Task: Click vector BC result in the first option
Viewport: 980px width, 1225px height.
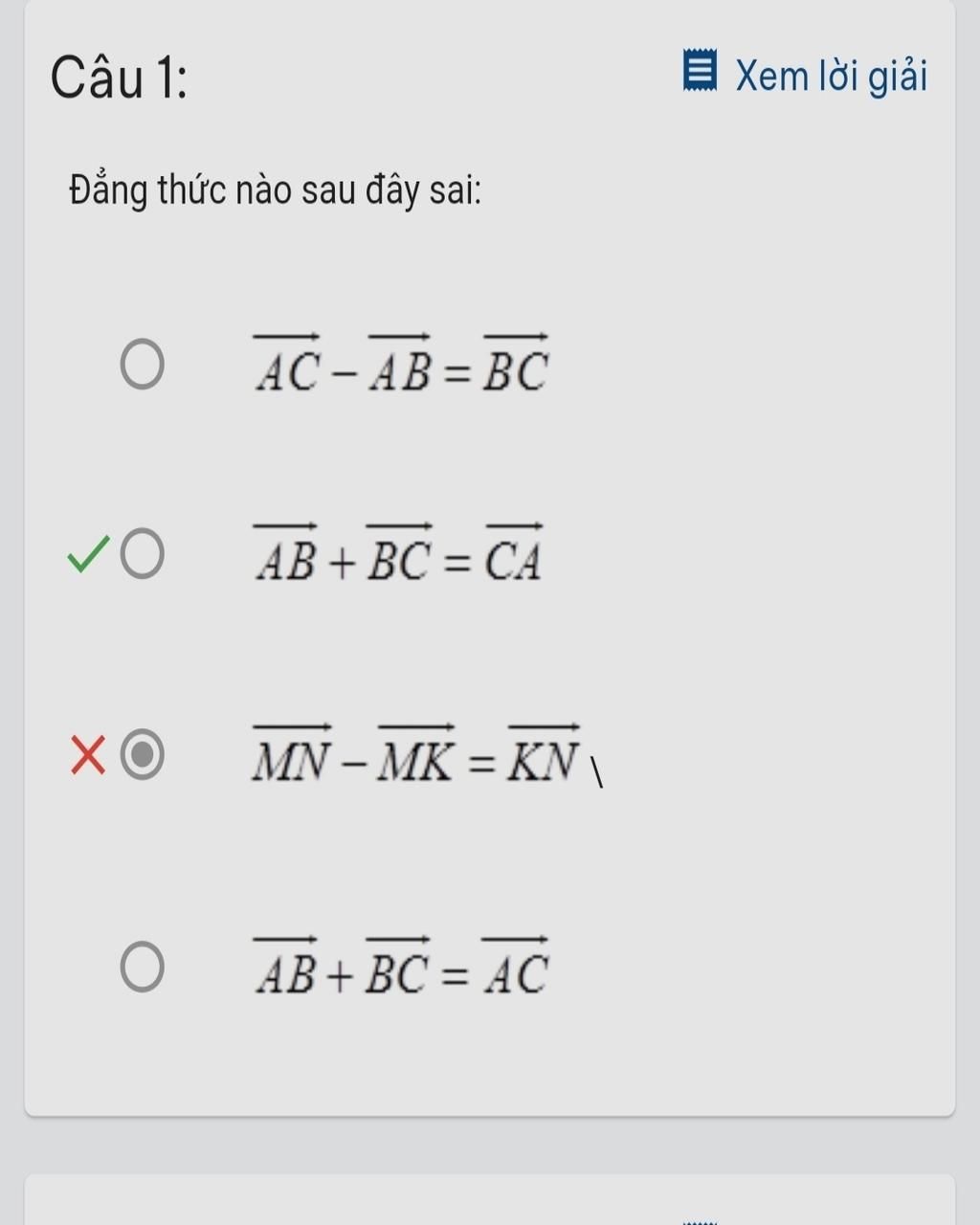Action: [x=516, y=364]
